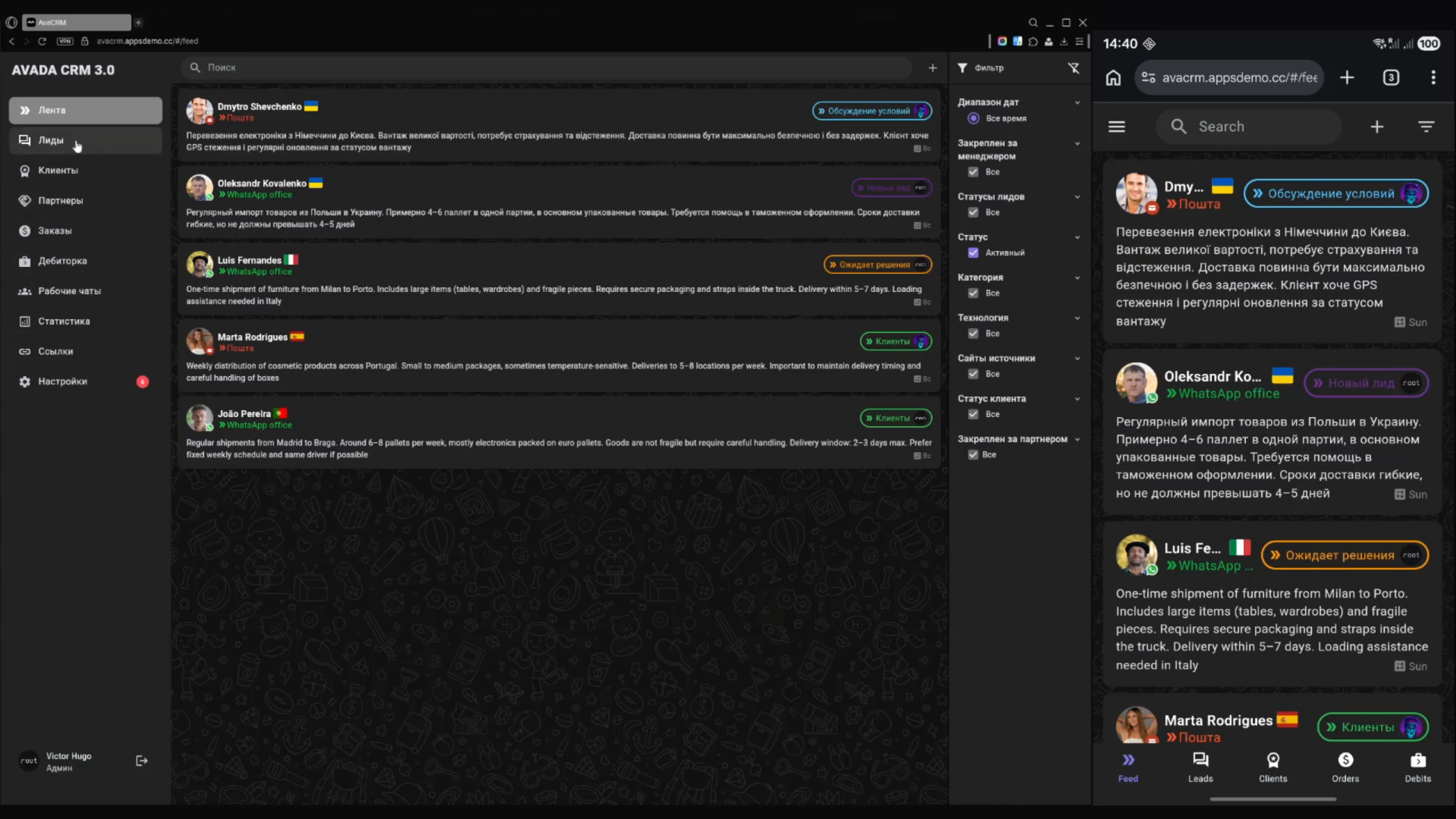Image resolution: width=1456 pixels, height=819 pixels.
Task: Open the mobile hamburger menu
Action: [x=1116, y=127]
